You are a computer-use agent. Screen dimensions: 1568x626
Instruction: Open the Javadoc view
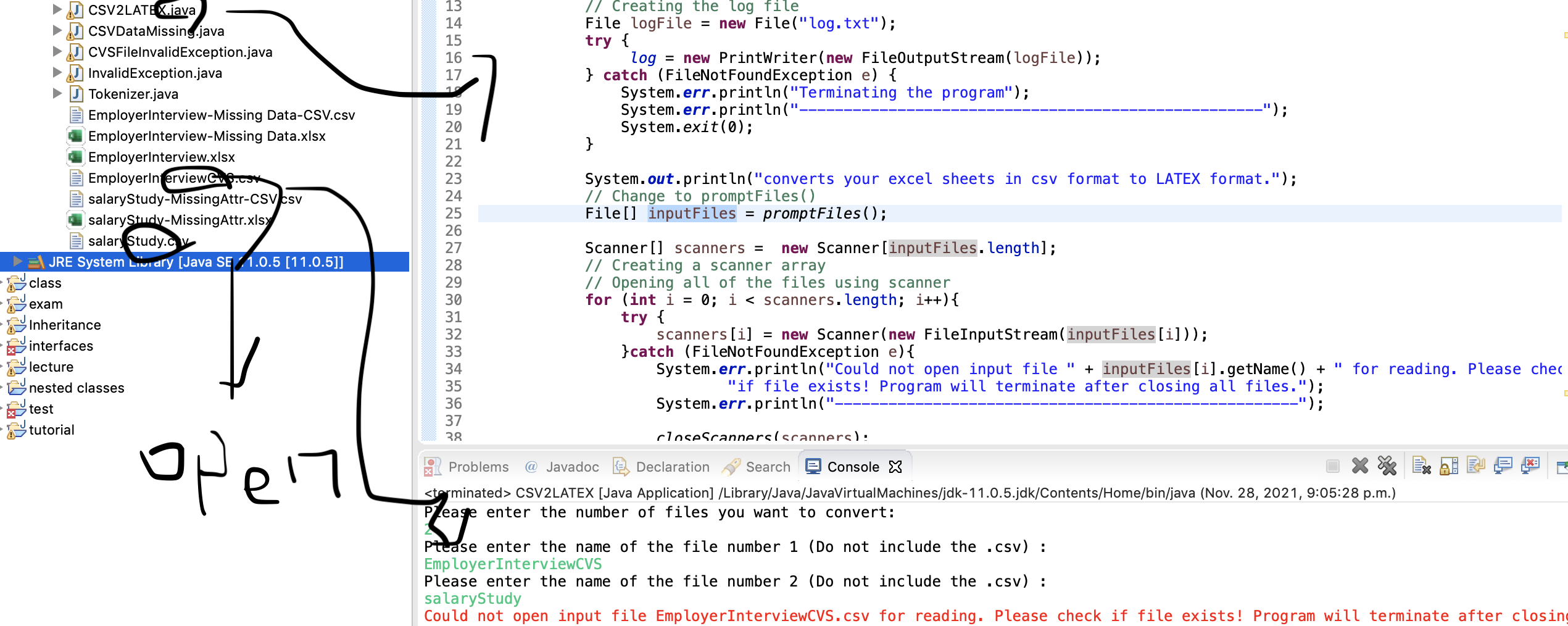[571, 467]
